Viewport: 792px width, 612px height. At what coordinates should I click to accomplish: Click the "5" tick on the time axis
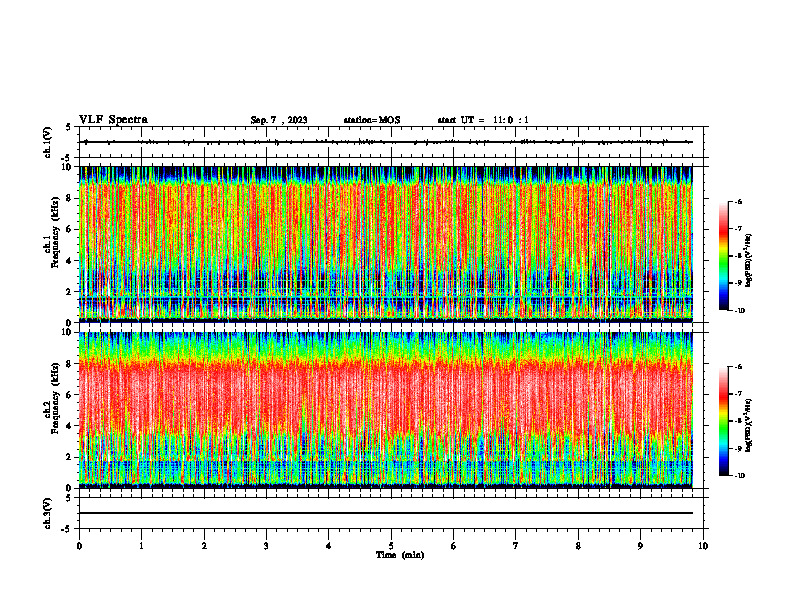[x=391, y=546]
